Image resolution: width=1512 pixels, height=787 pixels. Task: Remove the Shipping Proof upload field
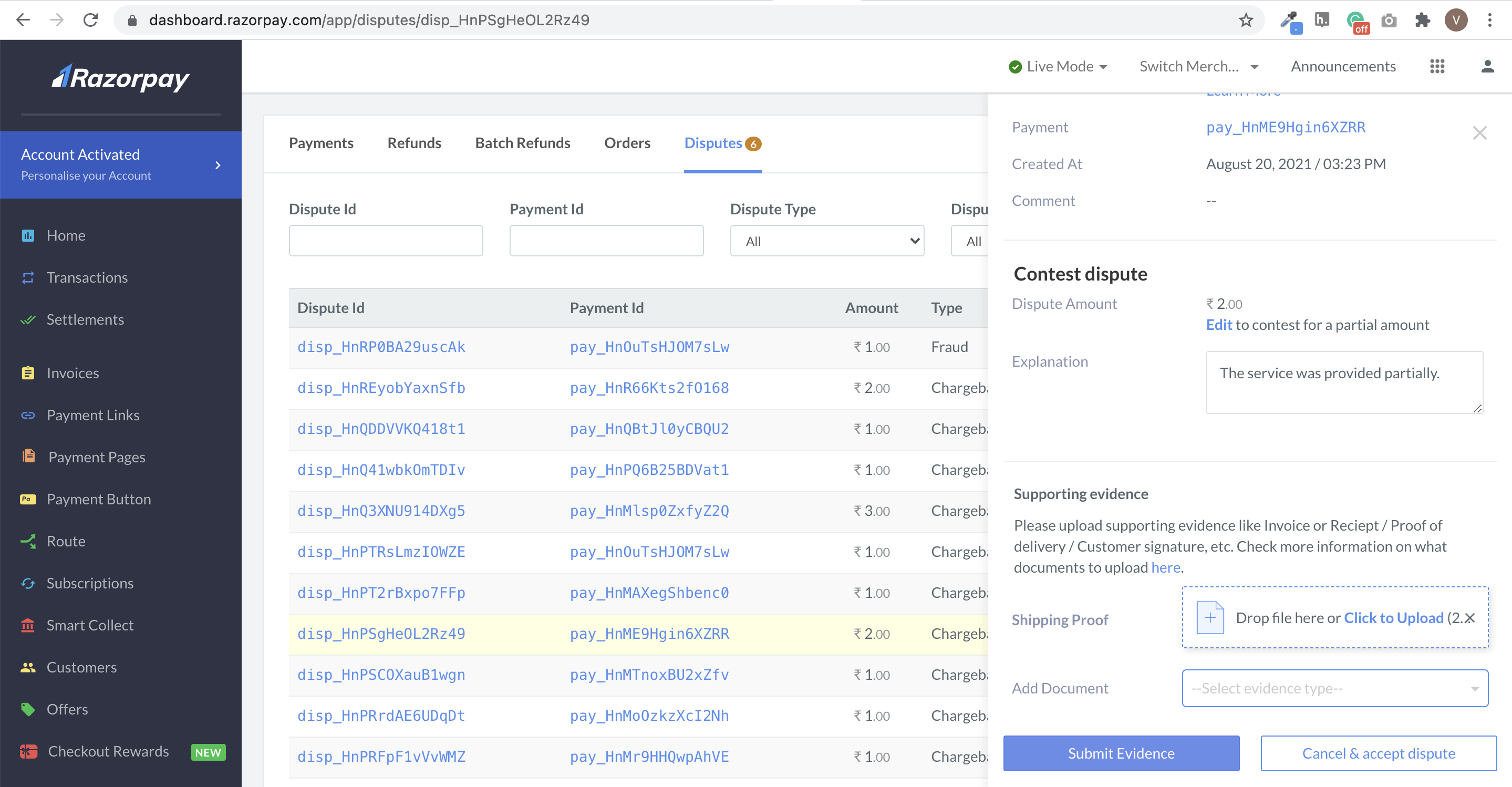(1469, 618)
